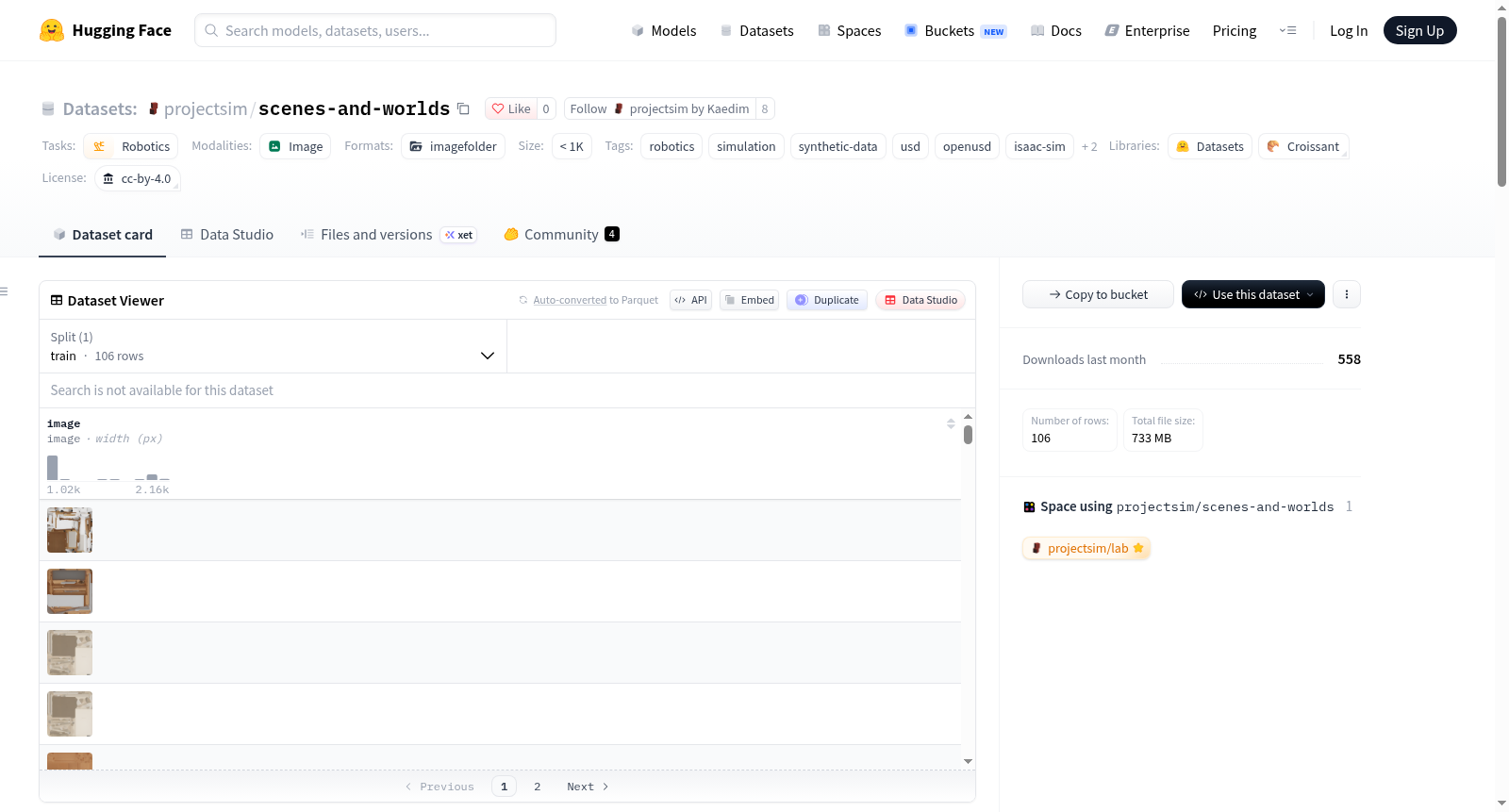Open the first image thumbnail row
Screen dimensions: 1509x812
tap(70, 530)
